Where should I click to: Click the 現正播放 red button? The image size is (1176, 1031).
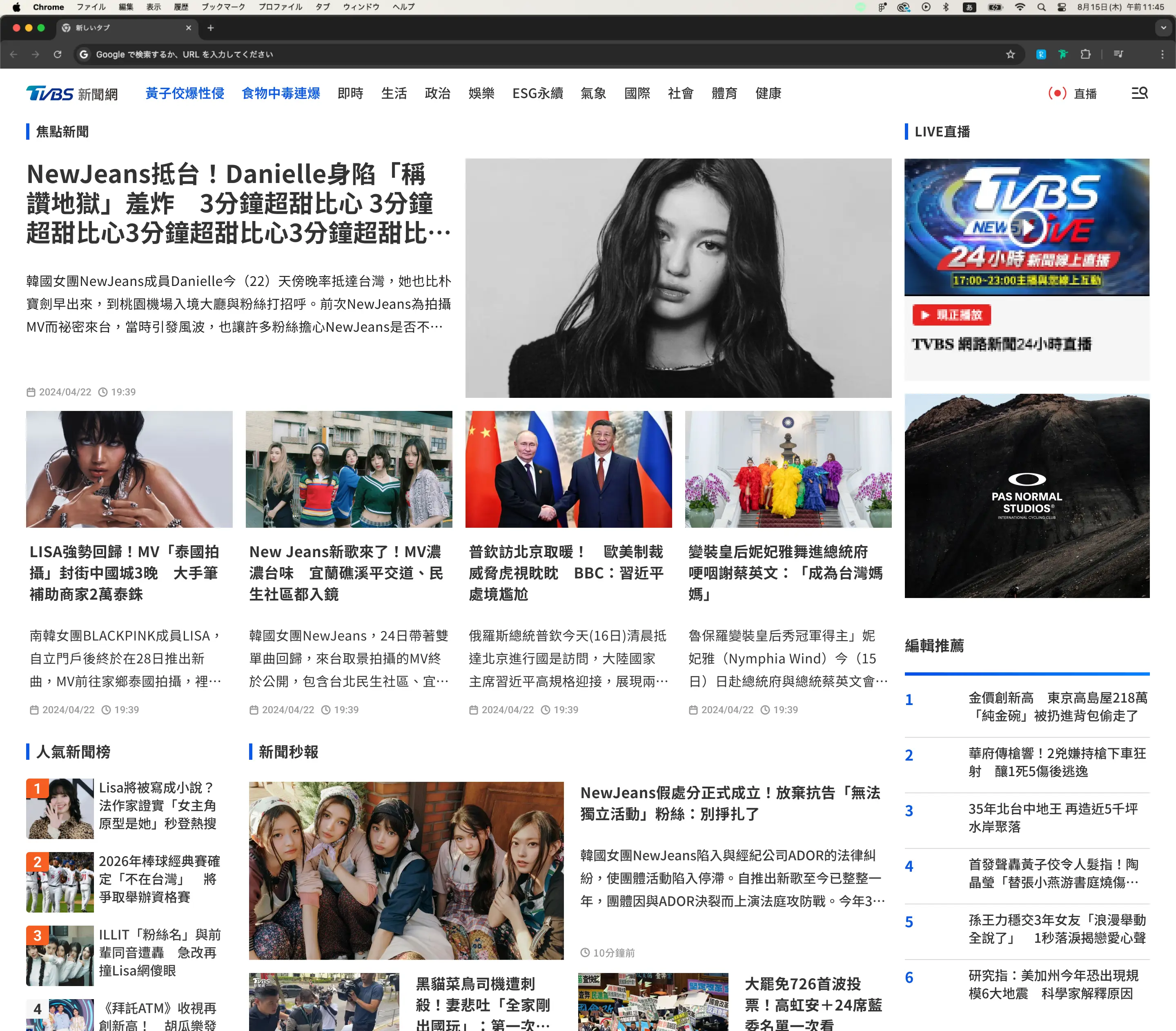[951, 315]
